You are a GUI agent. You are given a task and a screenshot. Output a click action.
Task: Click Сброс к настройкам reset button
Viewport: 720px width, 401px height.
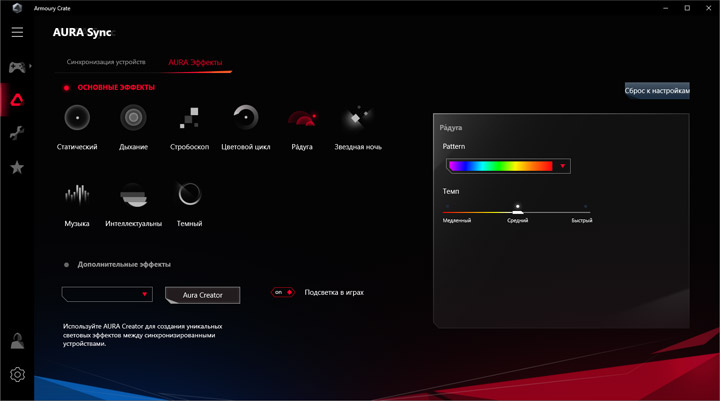(x=657, y=90)
